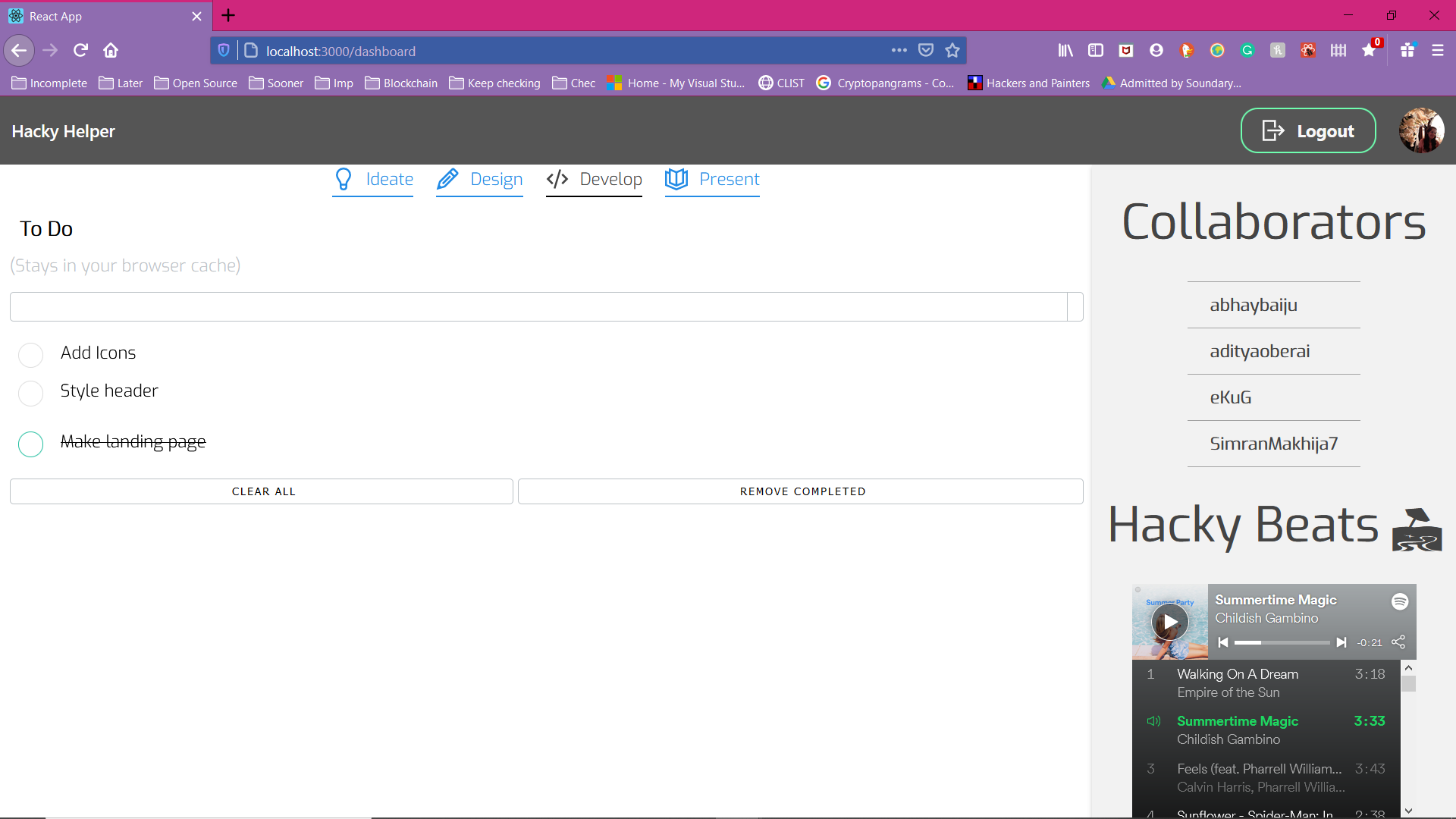The width and height of the screenshot is (1456, 819).
Task: Click the Spotify logo in player
Action: tap(1400, 601)
